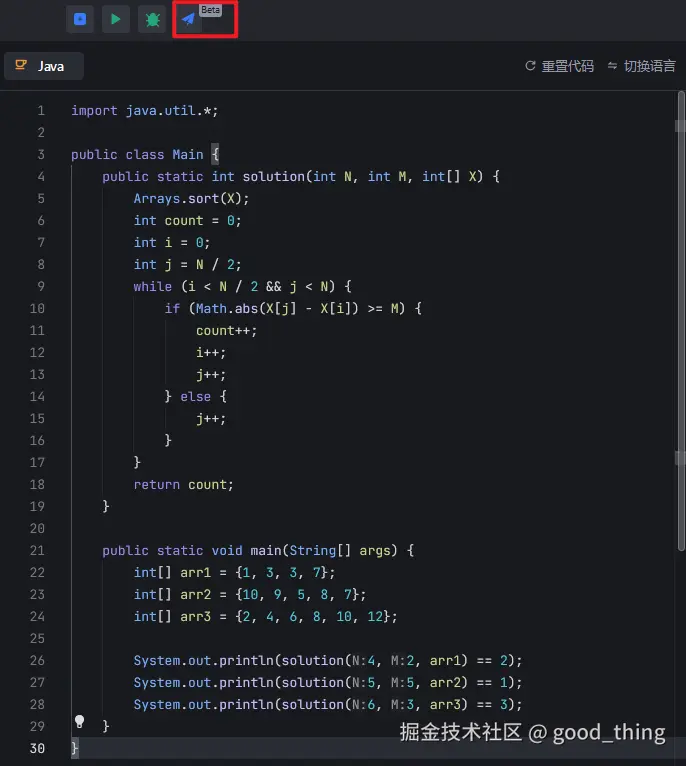Click 'i++;' on line 12
The width and height of the screenshot is (686, 766).
[211, 353]
